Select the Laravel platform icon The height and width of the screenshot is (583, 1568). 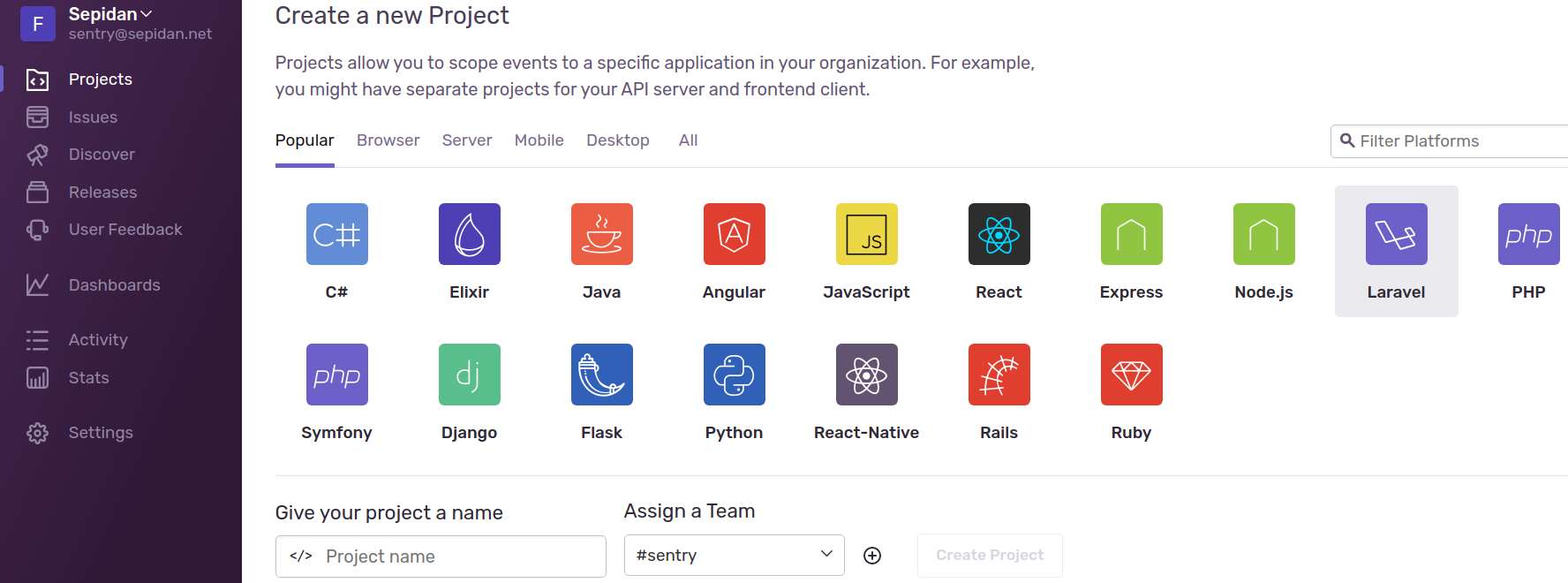click(1396, 234)
